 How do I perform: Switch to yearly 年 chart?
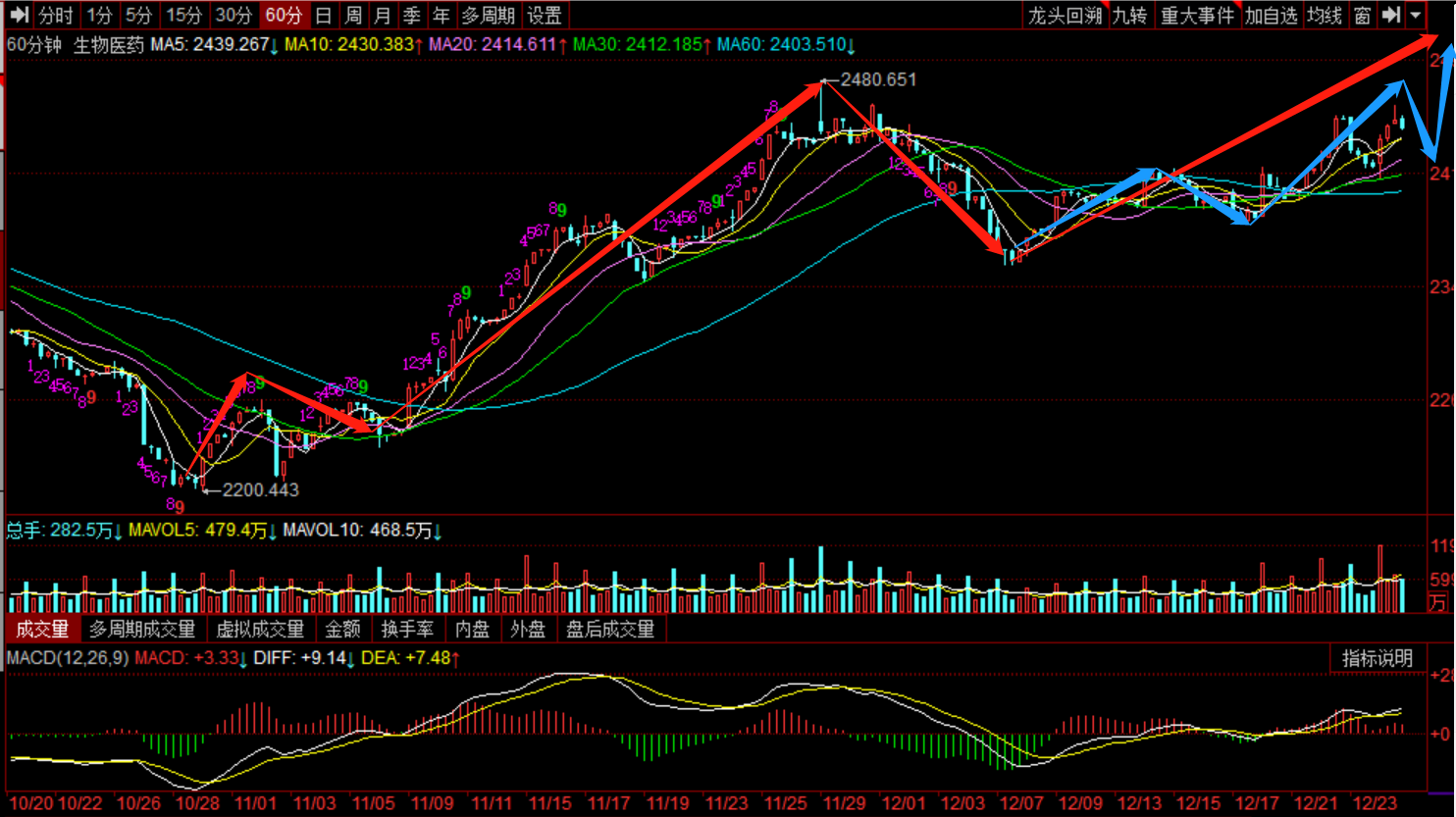[442, 15]
